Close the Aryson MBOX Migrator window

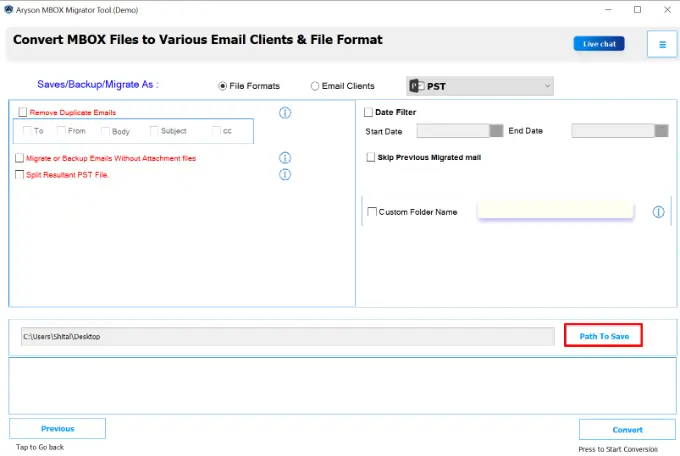pos(667,10)
